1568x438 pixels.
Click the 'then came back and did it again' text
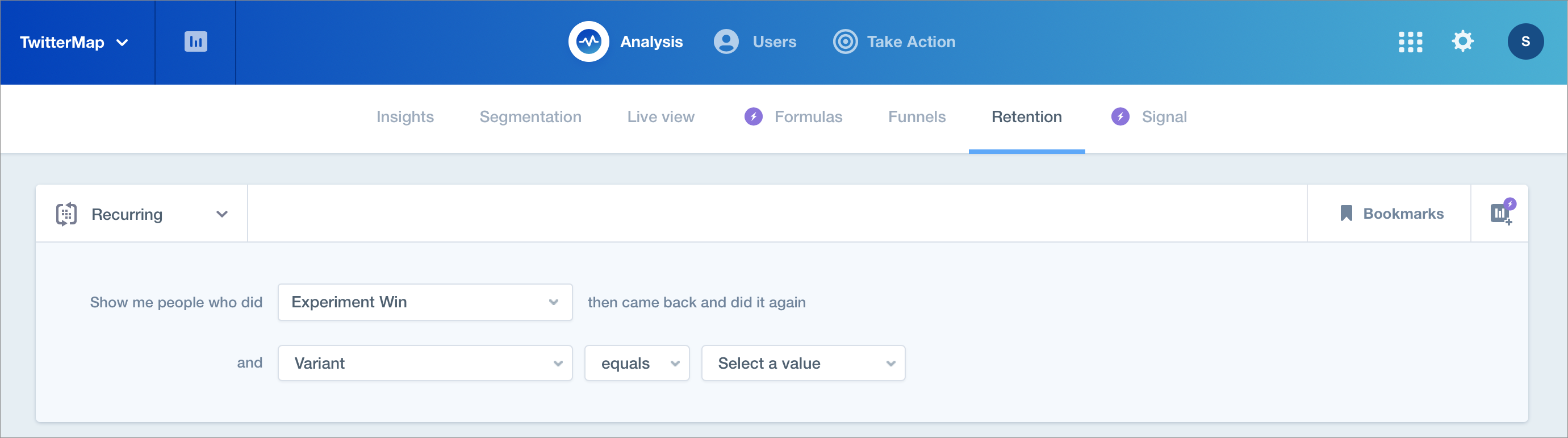(x=696, y=302)
